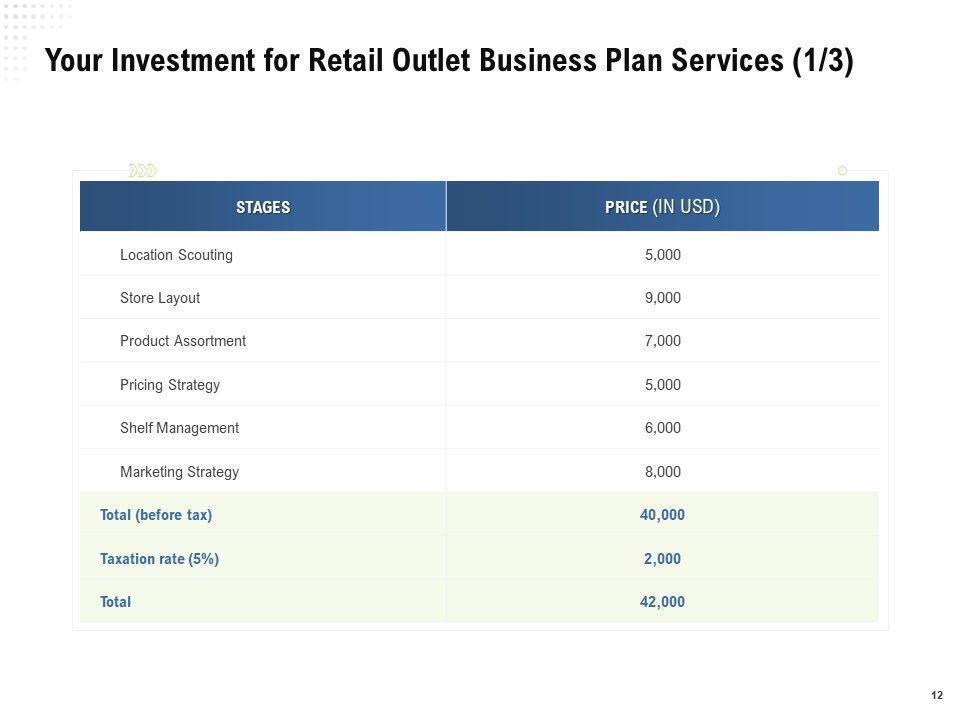Select the Taxation rate (5%) label

coord(159,559)
